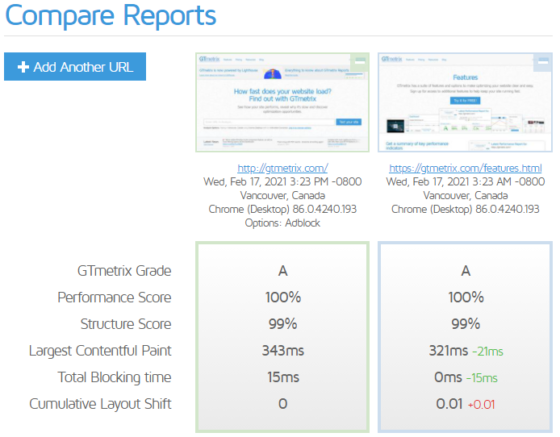The height and width of the screenshot is (437, 560).
Task: Click the red +0.01 layout shift difference
Action: pos(481,405)
